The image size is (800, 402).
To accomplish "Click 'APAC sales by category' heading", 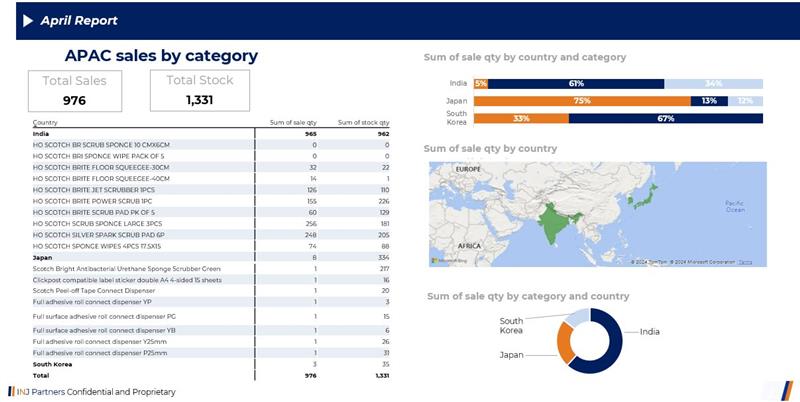I will click(161, 56).
